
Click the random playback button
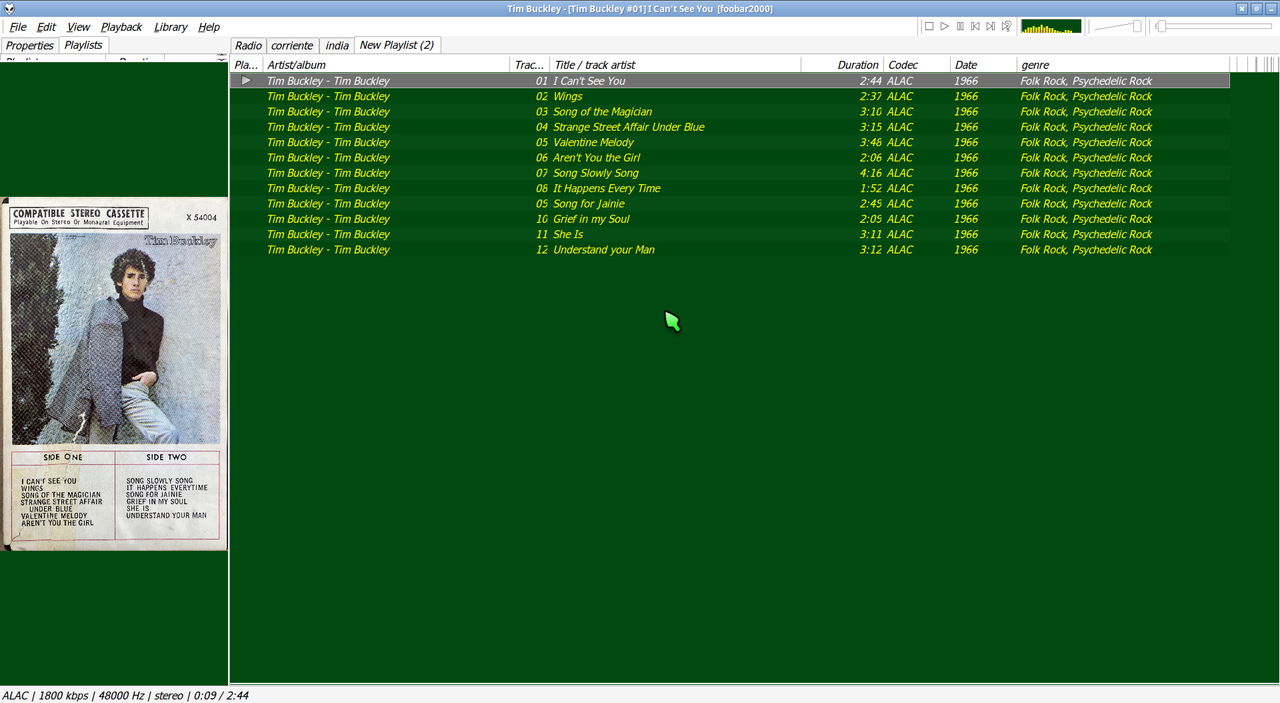pyautogui.click(x=1006, y=27)
